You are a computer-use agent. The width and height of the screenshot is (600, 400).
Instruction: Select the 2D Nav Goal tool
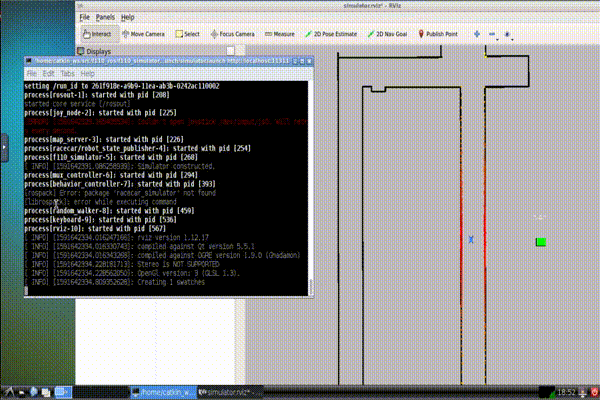coord(387,34)
